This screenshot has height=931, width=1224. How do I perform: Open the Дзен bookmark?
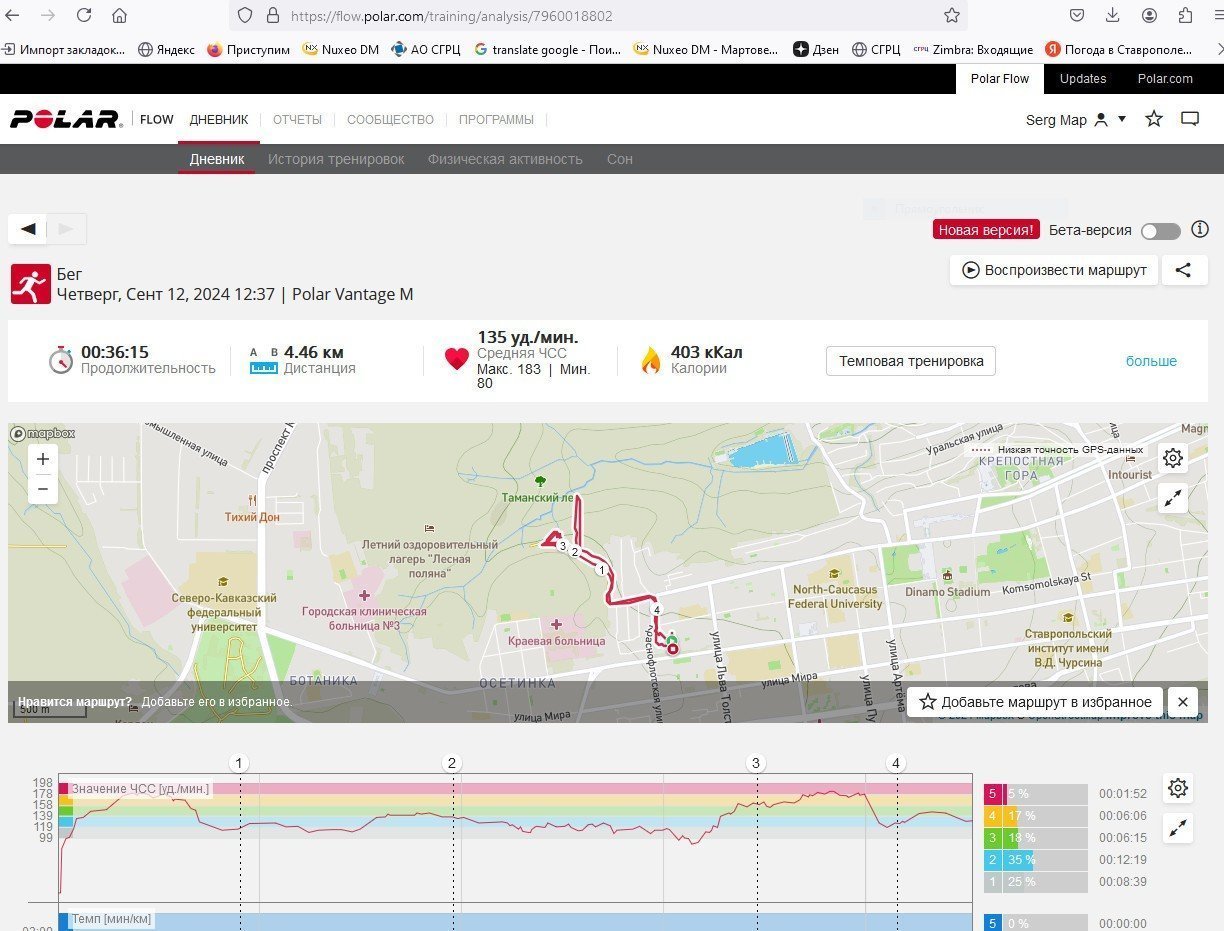tap(815, 49)
